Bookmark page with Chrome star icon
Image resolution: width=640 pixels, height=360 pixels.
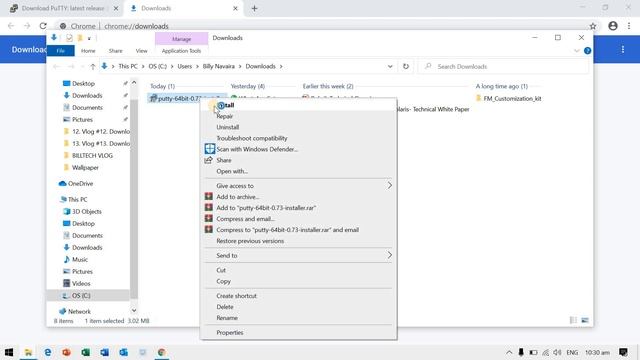point(593,26)
